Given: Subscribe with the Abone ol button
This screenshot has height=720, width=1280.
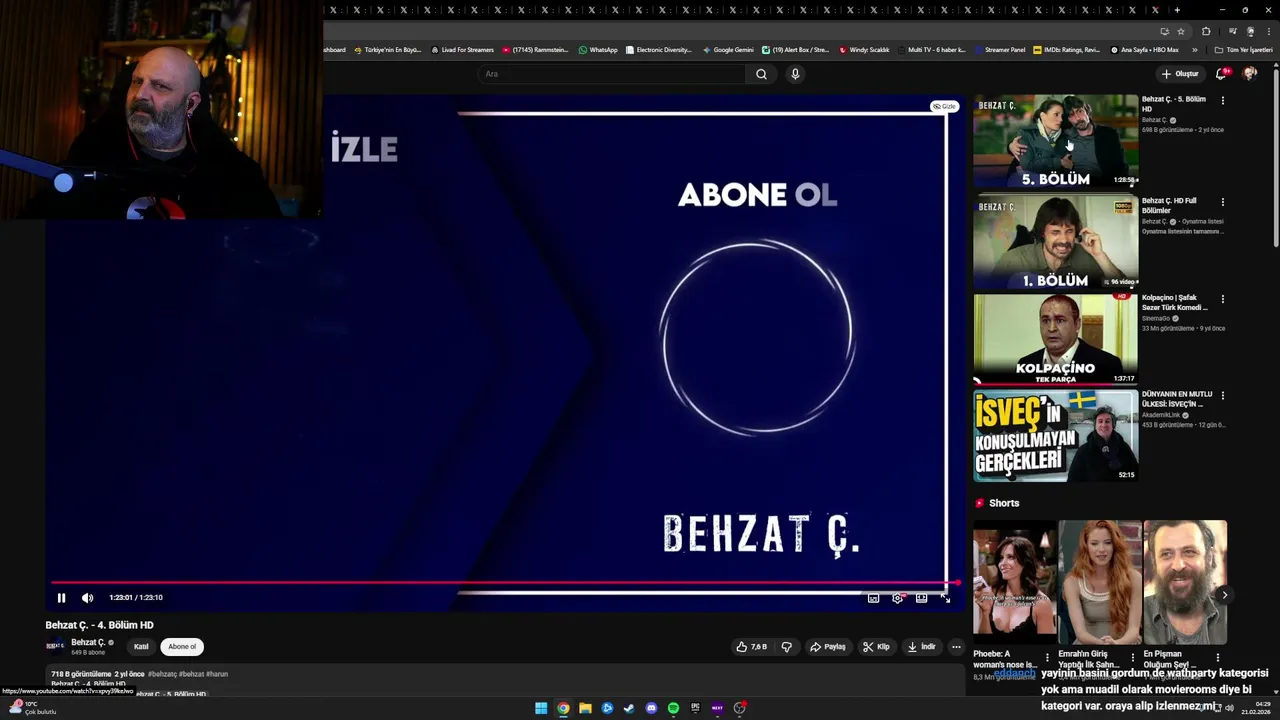Looking at the screenshot, I should pyautogui.click(x=182, y=647).
